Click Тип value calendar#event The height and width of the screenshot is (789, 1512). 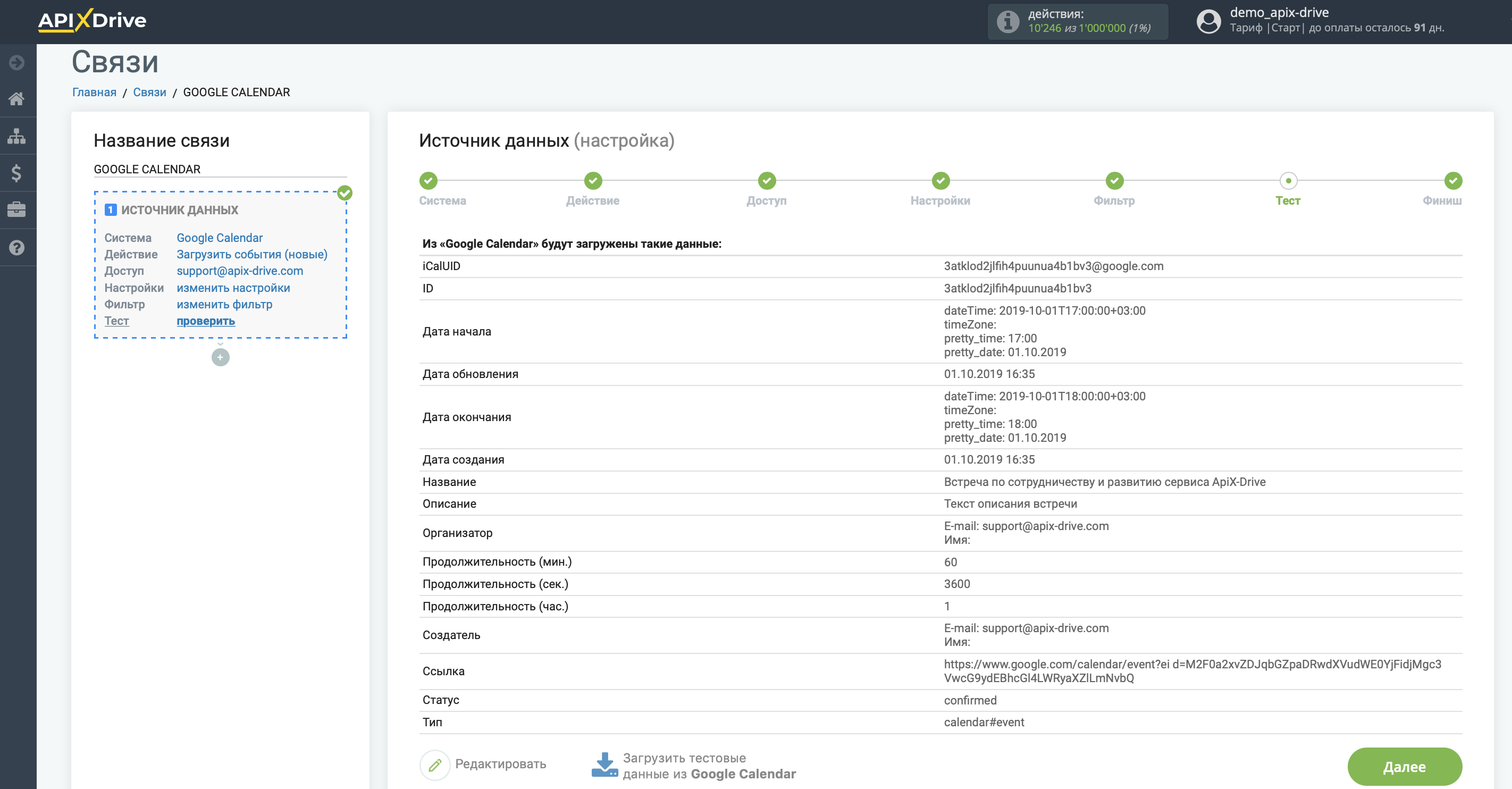click(x=984, y=722)
